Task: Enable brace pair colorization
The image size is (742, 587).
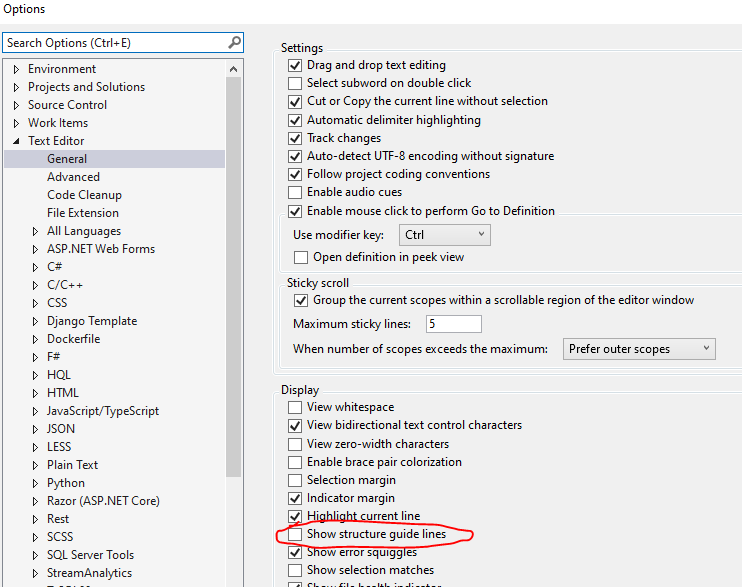Action: point(295,462)
